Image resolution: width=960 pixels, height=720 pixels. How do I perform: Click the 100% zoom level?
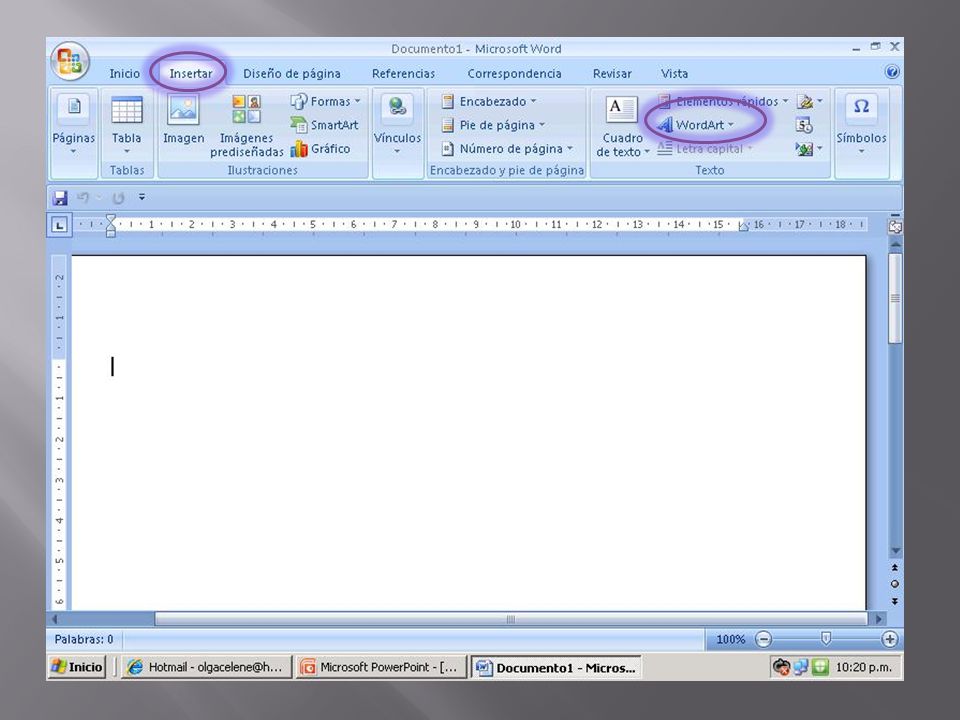(x=730, y=639)
